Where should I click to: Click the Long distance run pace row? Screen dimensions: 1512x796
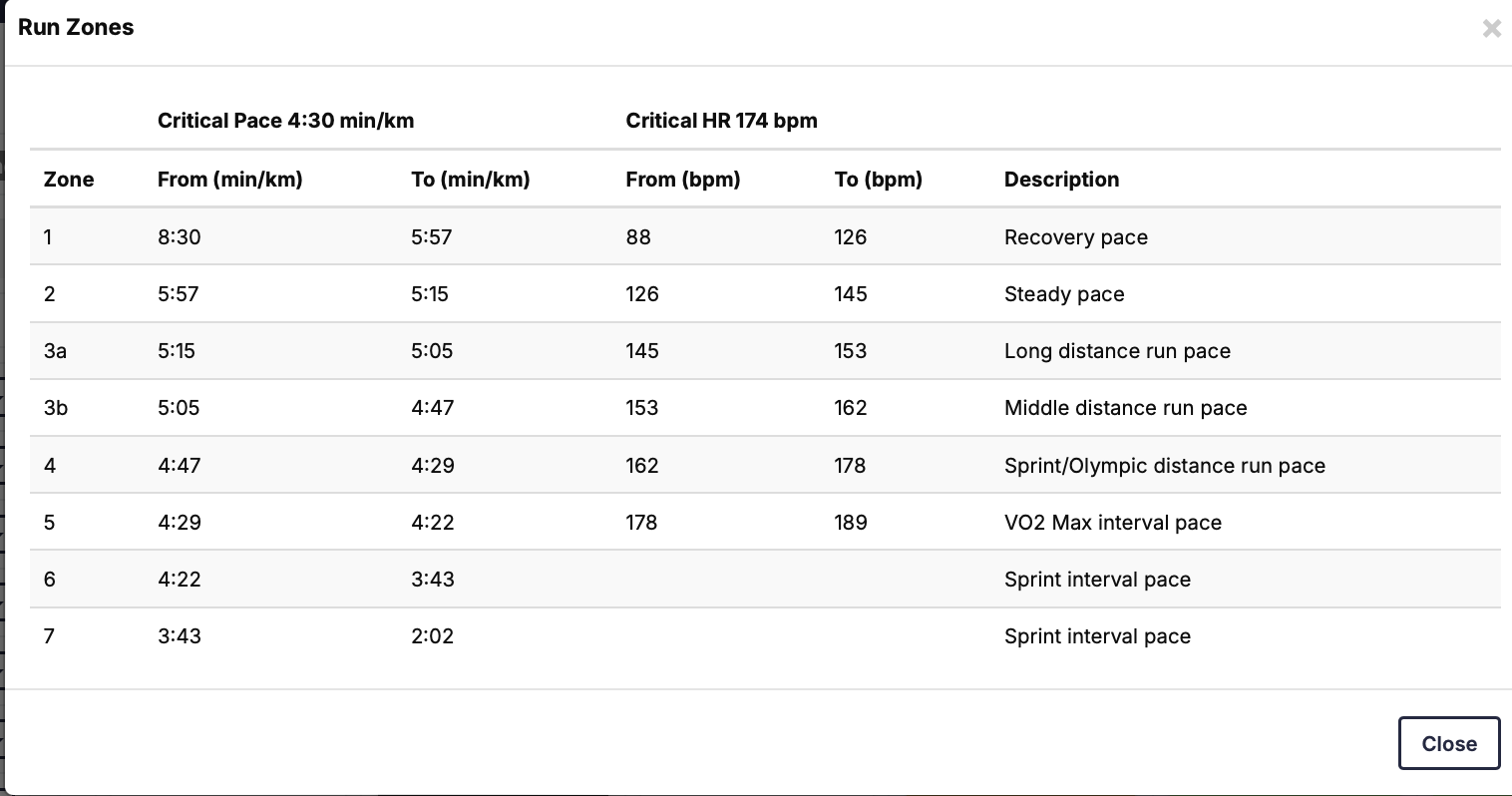1117,351
